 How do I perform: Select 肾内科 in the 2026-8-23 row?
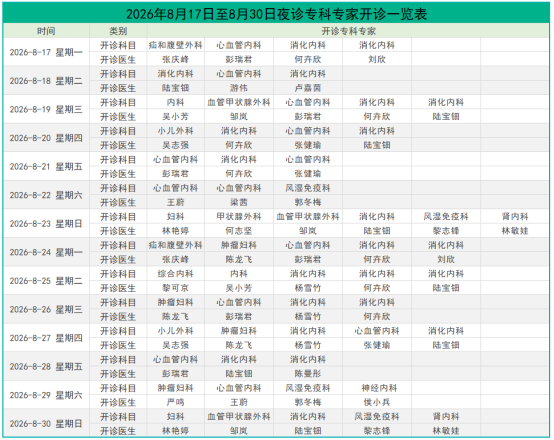515,217
